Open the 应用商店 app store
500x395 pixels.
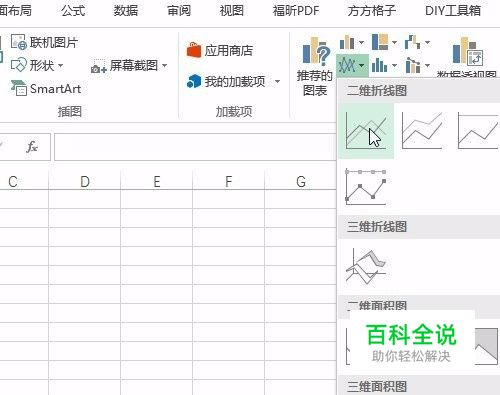(x=220, y=50)
